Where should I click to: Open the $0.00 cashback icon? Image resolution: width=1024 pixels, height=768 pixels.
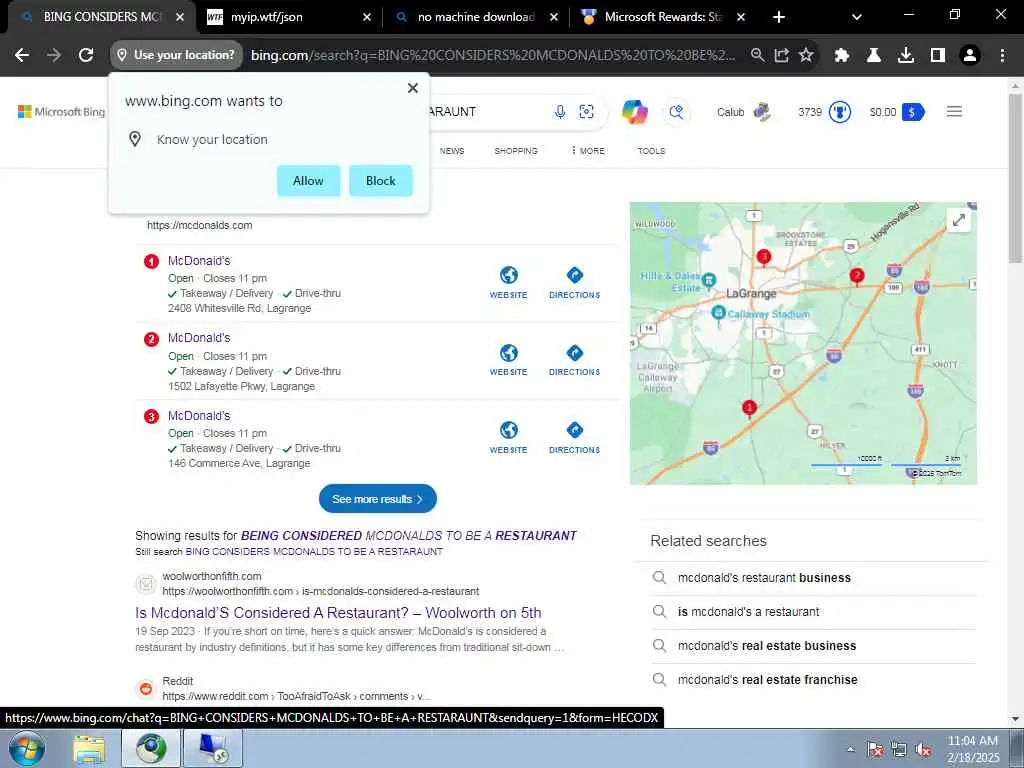pos(913,112)
